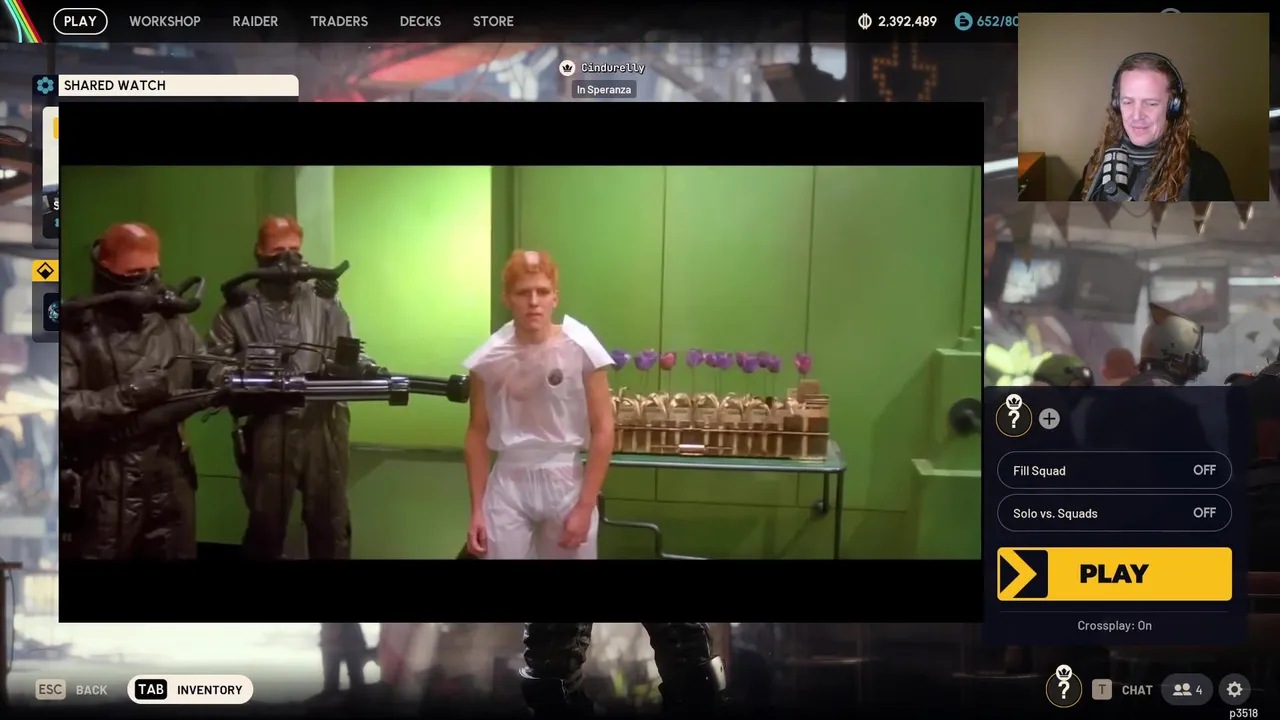Add a squad member with plus icon

(1049, 419)
